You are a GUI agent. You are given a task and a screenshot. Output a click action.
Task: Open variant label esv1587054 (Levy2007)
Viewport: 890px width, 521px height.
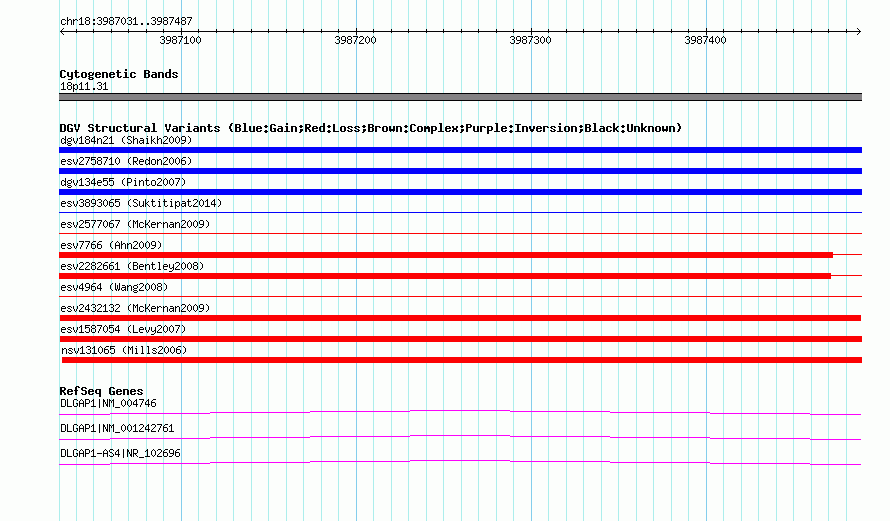[x=123, y=329]
